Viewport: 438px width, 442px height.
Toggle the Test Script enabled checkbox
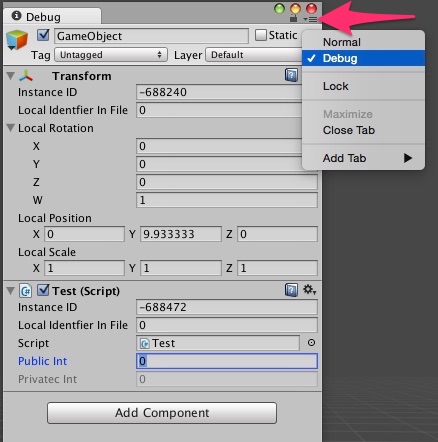point(43,290)
